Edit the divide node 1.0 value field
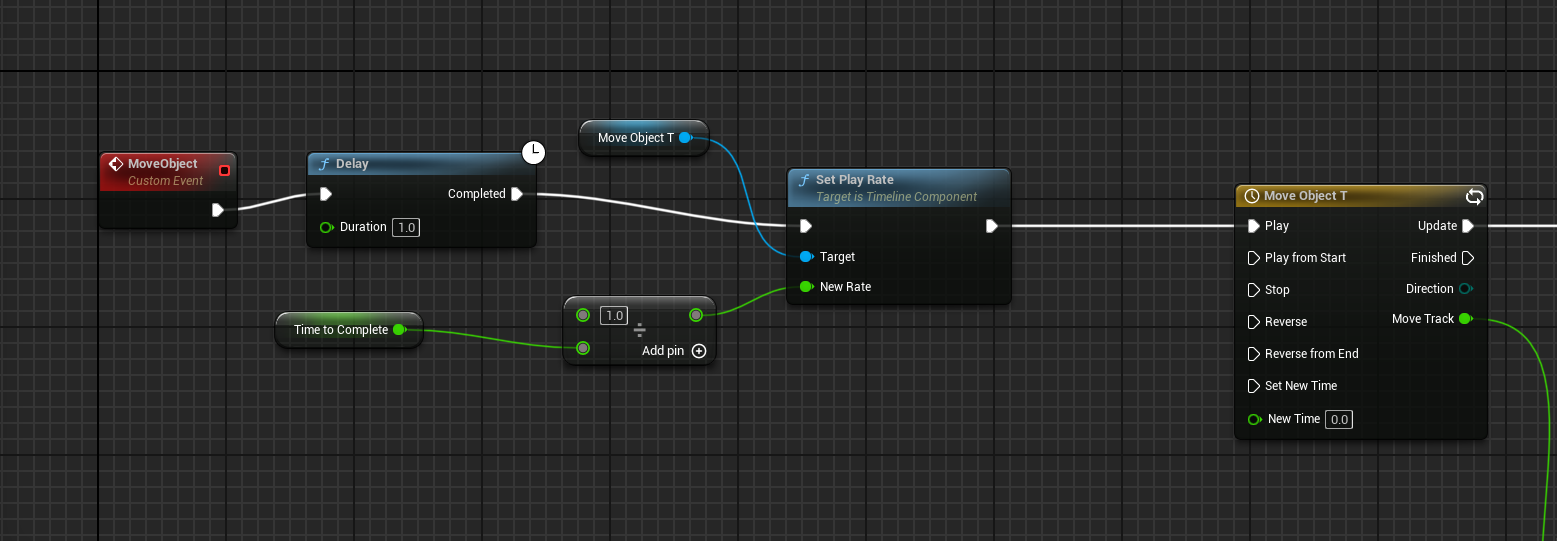Image resolution: width=1557 pixels, height=541 pixels. tap(613, 315)
